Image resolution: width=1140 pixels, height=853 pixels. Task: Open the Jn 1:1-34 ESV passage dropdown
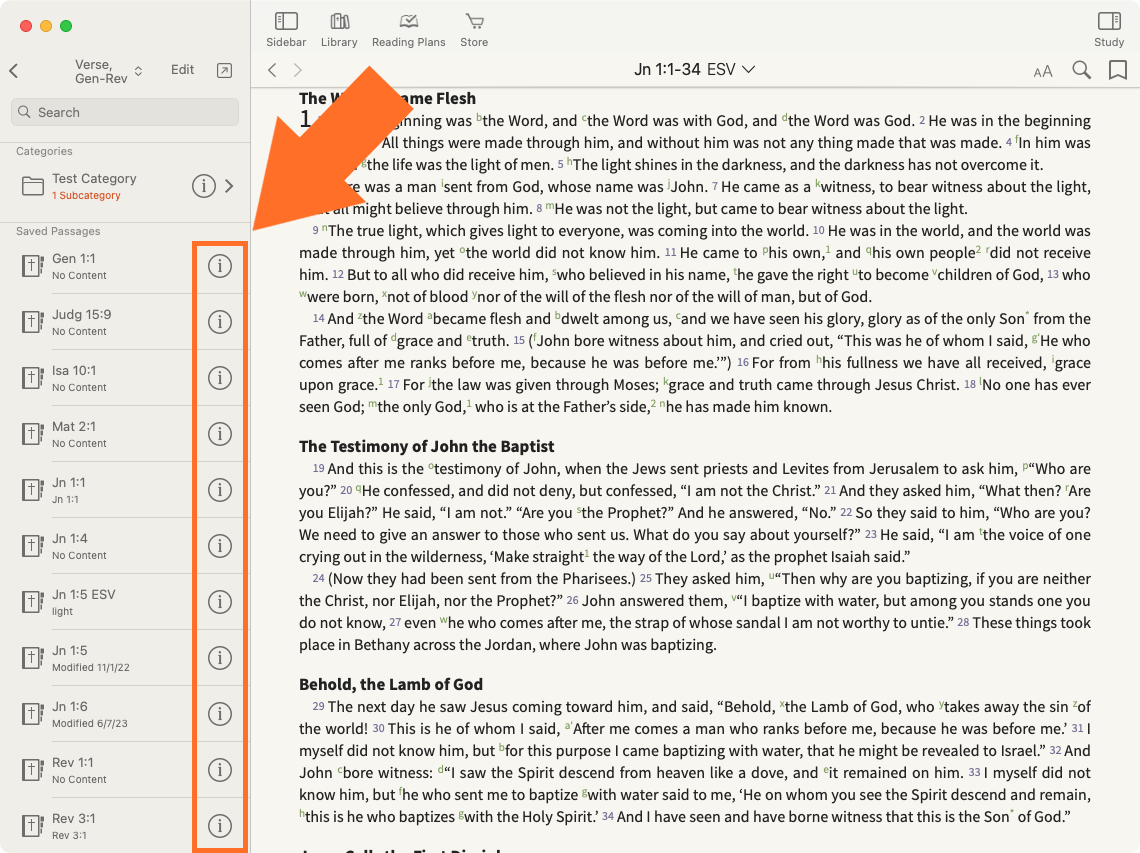[694, 69]
